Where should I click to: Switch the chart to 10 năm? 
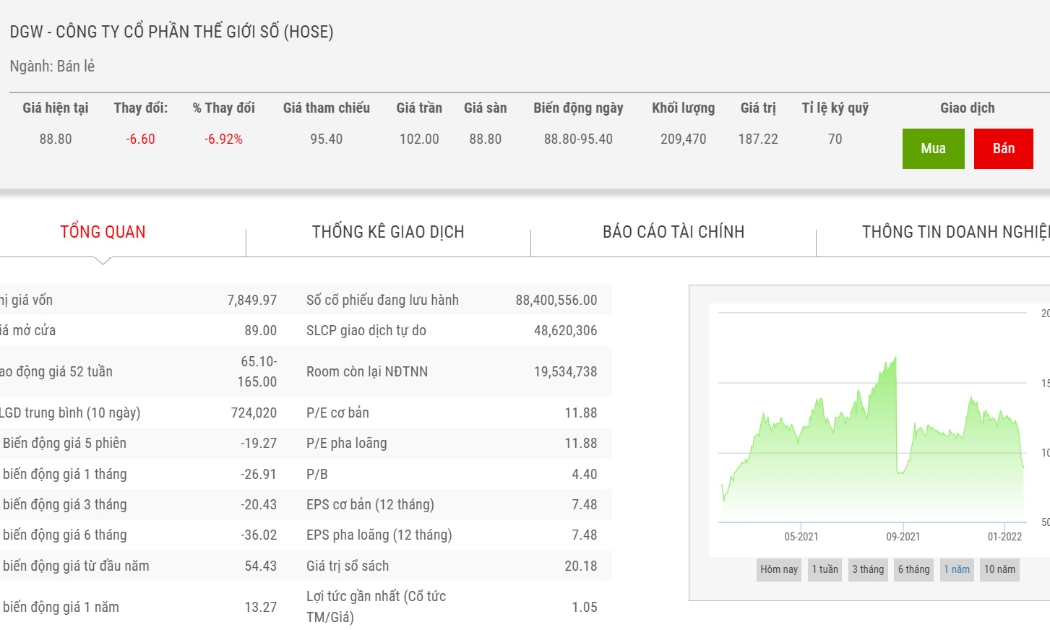click(x=999, y=569)
